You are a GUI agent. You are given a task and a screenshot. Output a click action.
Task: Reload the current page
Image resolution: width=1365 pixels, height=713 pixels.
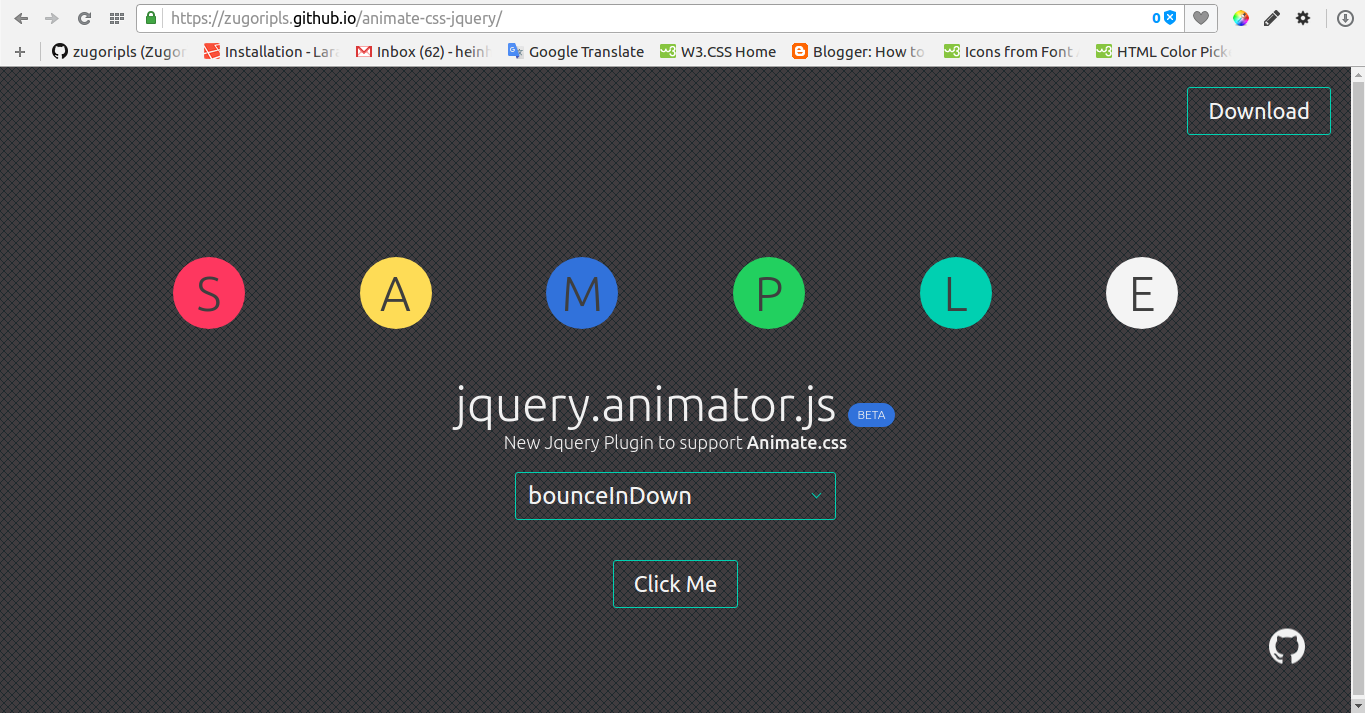84,18
